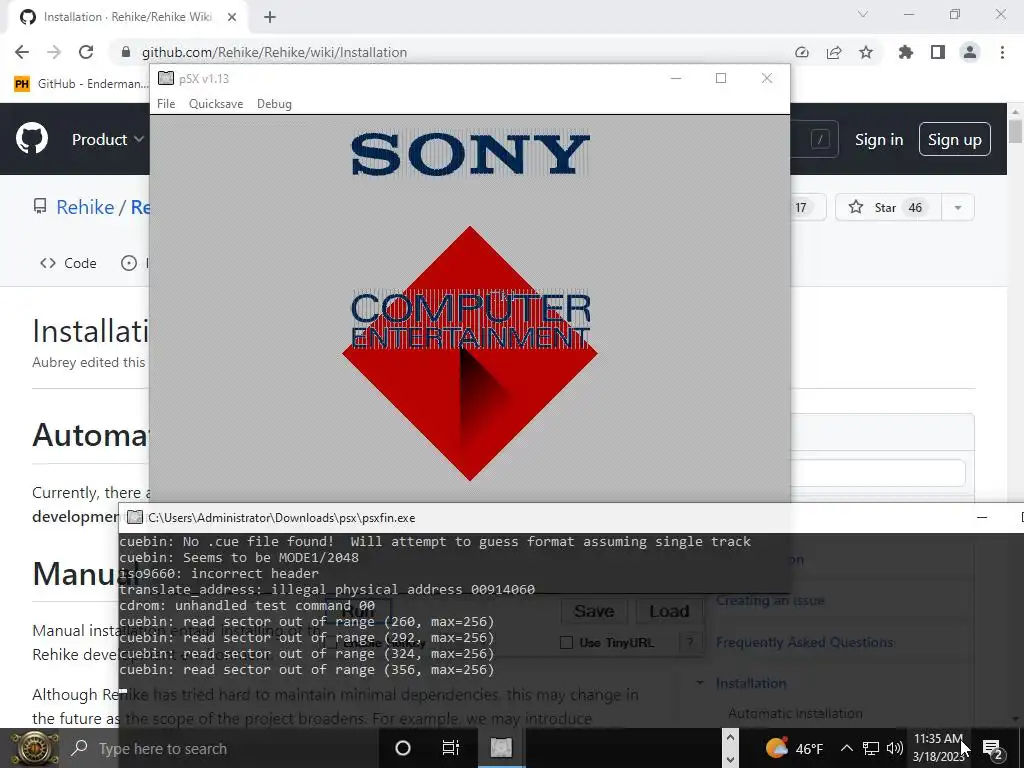Open GitHub - Enderman bookmark

tap(81, 84)
